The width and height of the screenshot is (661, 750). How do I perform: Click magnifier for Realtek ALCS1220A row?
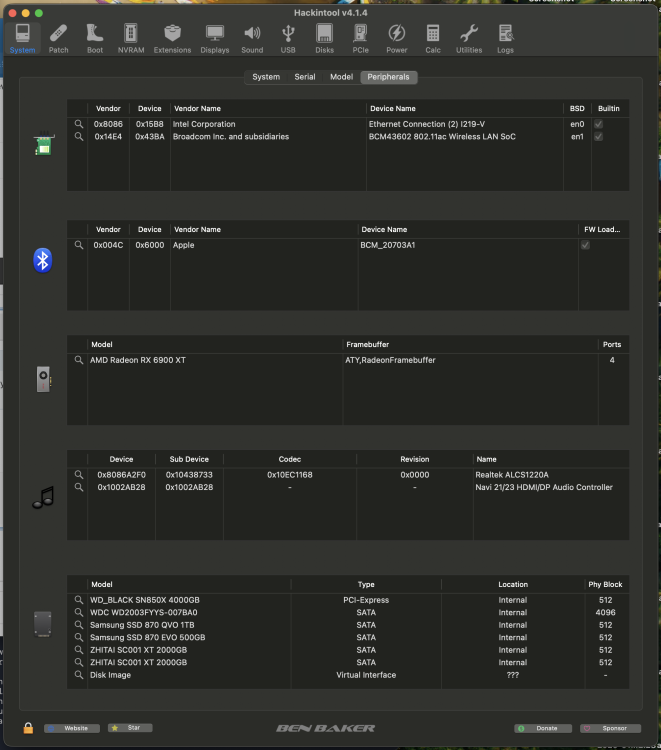click(x=79, y=474)
